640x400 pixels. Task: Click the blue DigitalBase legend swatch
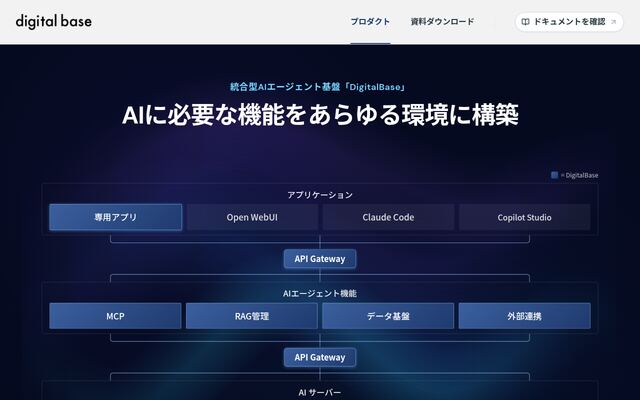click(554, 175)
